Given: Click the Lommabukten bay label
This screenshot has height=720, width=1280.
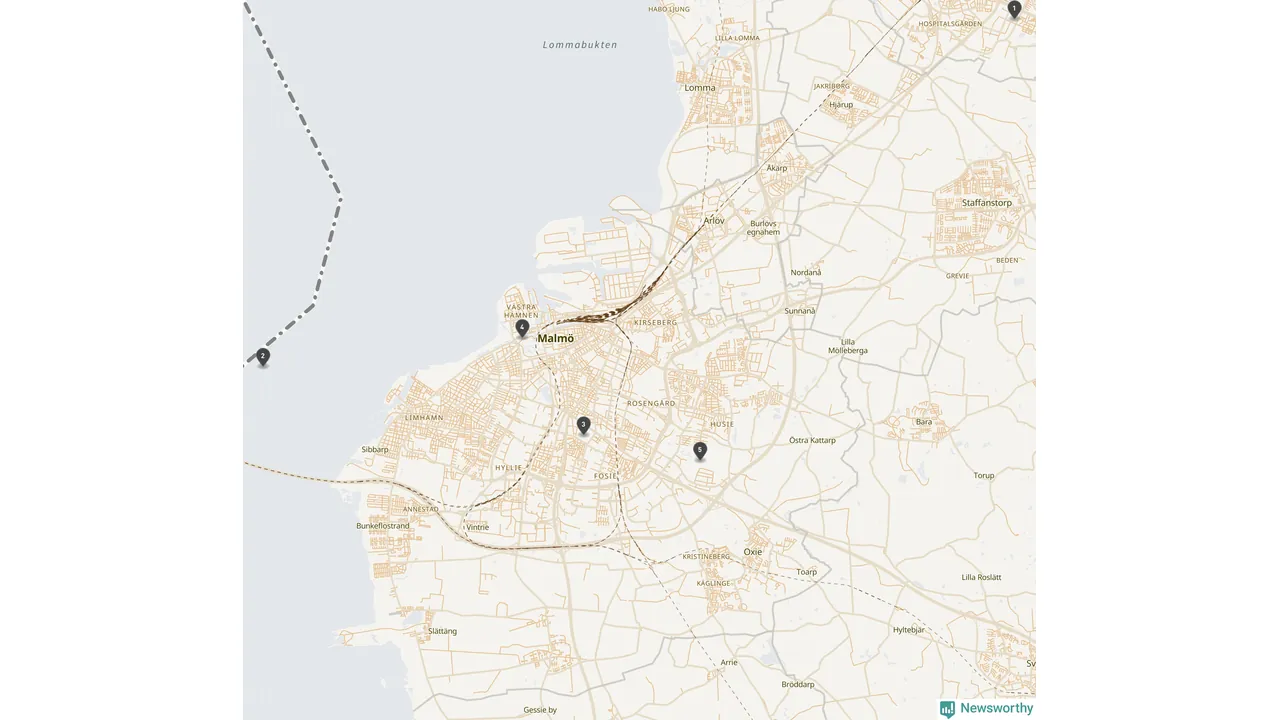Looking at the screenshot, I should pyautogui.click(x=580, y=45).
